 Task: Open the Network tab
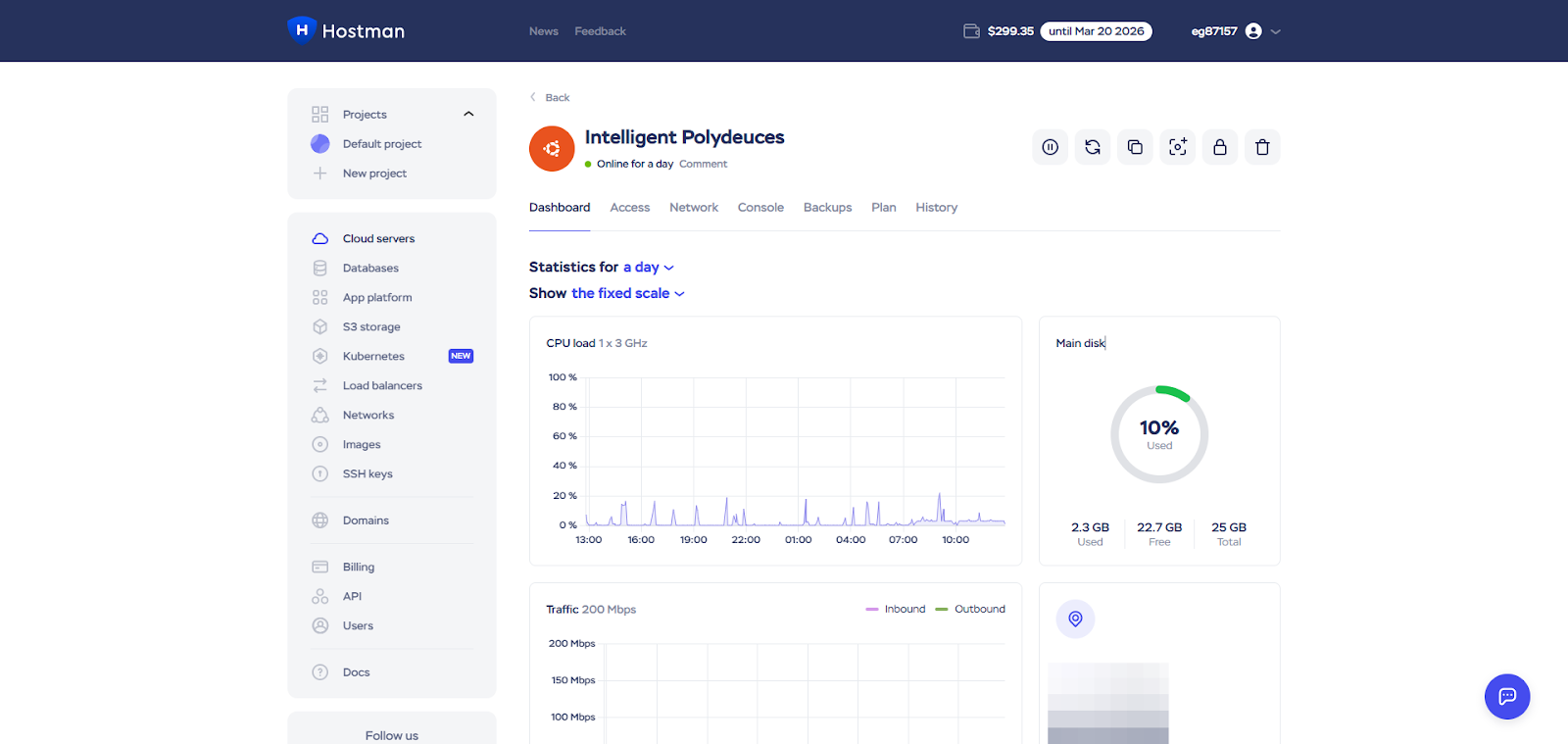coord(694,208)
